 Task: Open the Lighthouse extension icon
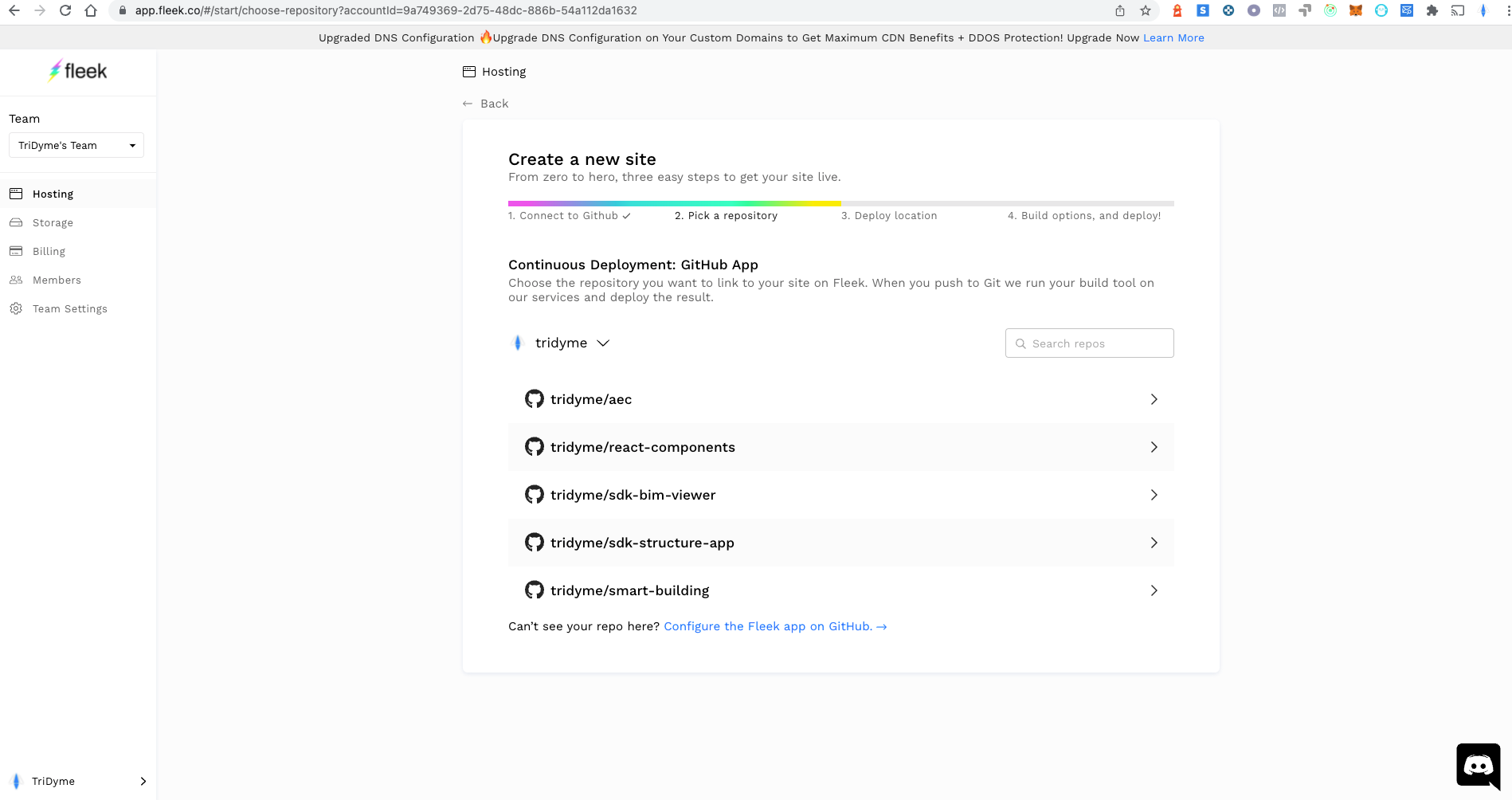[x=1177, y=10]
